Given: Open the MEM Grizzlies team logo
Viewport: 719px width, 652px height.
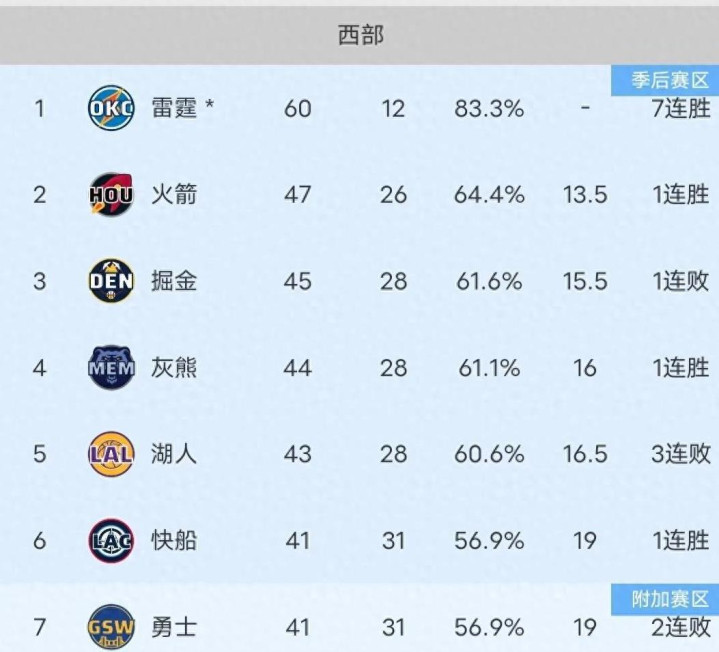Looking at the screenshot, I should [x=111, y=367].
